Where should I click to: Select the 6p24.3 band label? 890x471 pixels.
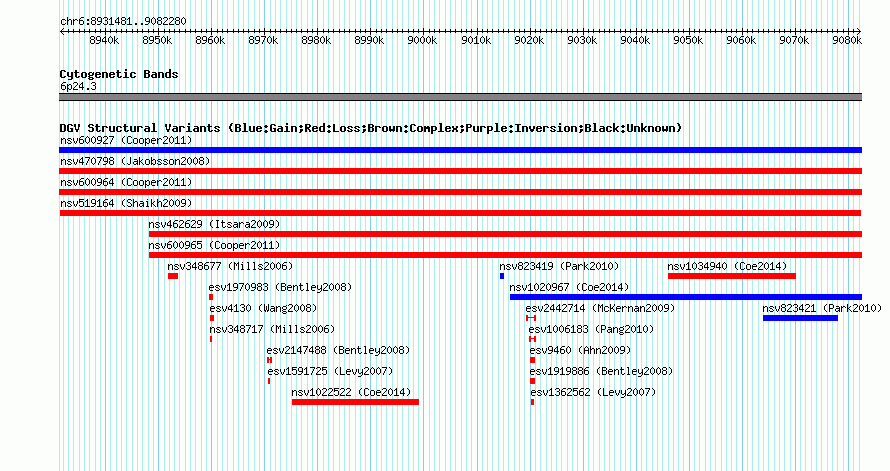coord(78,87)
